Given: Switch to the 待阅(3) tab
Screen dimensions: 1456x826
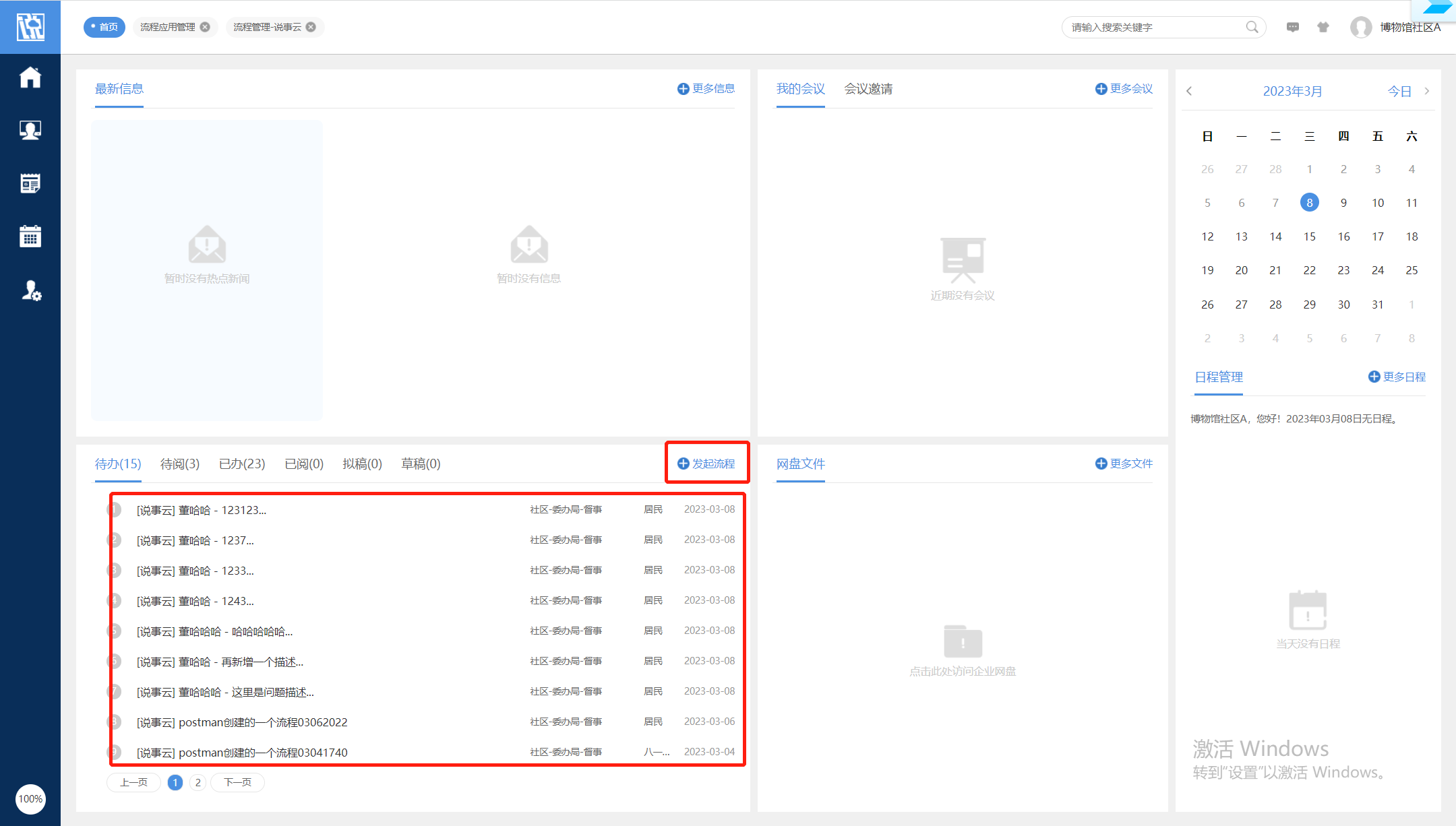Looking at the screenshot, I should pyautogui.click(x=180, y=464).
